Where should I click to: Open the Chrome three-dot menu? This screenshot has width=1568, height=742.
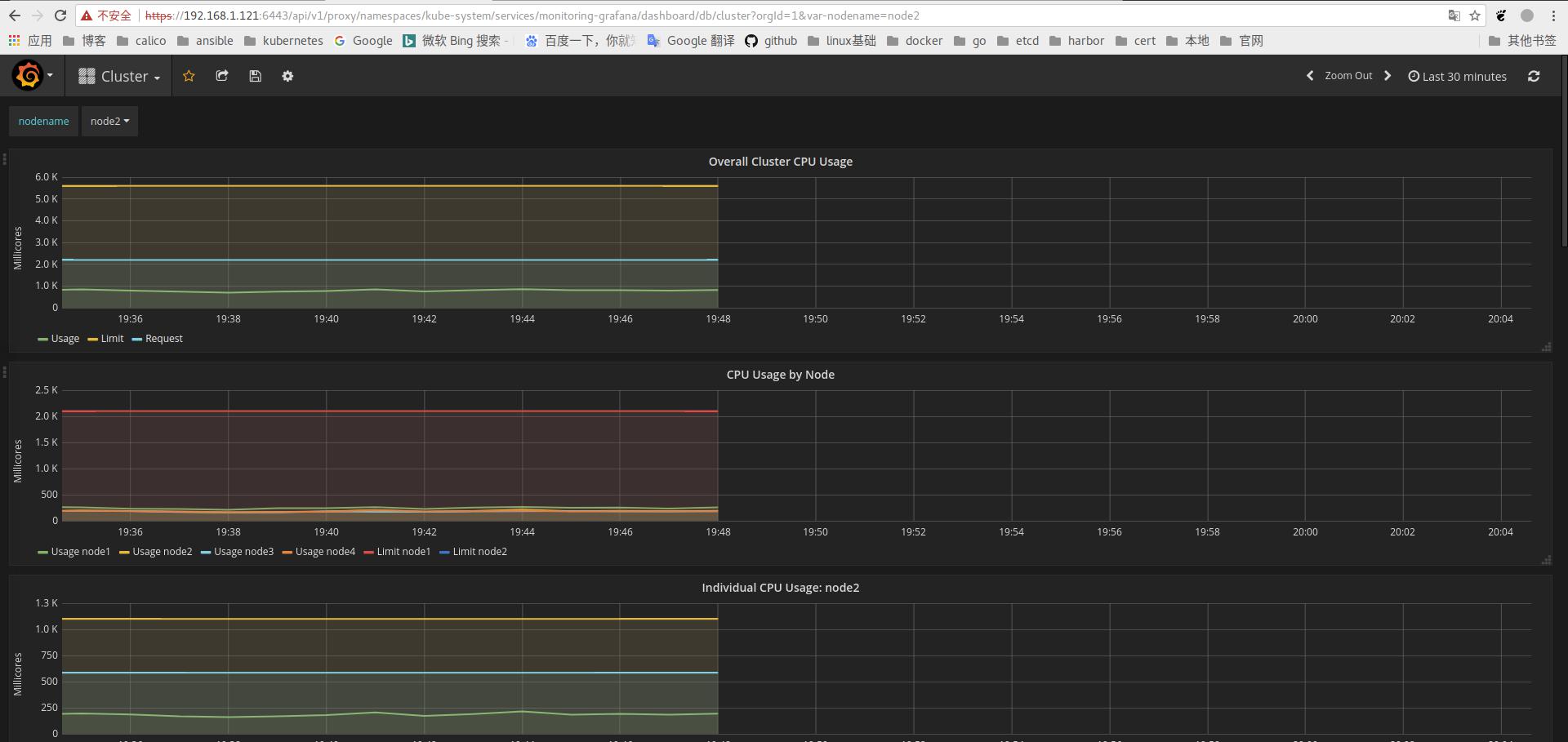[x=1553, y=16]
